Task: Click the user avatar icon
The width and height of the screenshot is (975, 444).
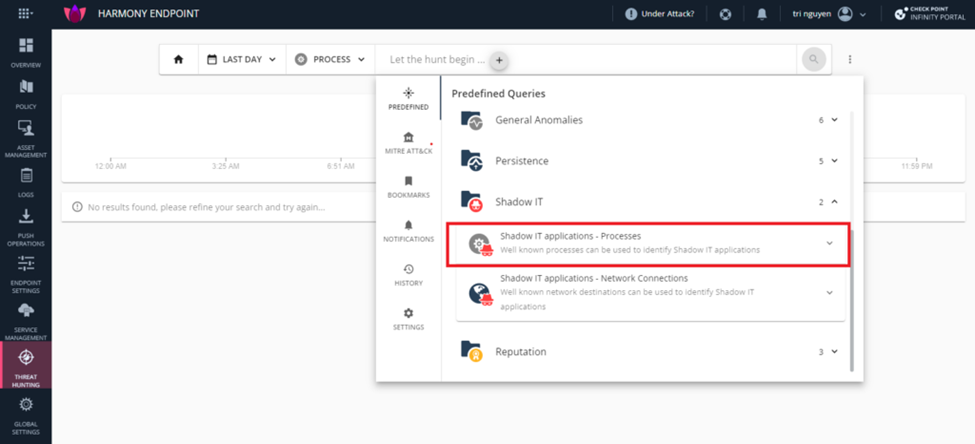Action: point(845,14)
